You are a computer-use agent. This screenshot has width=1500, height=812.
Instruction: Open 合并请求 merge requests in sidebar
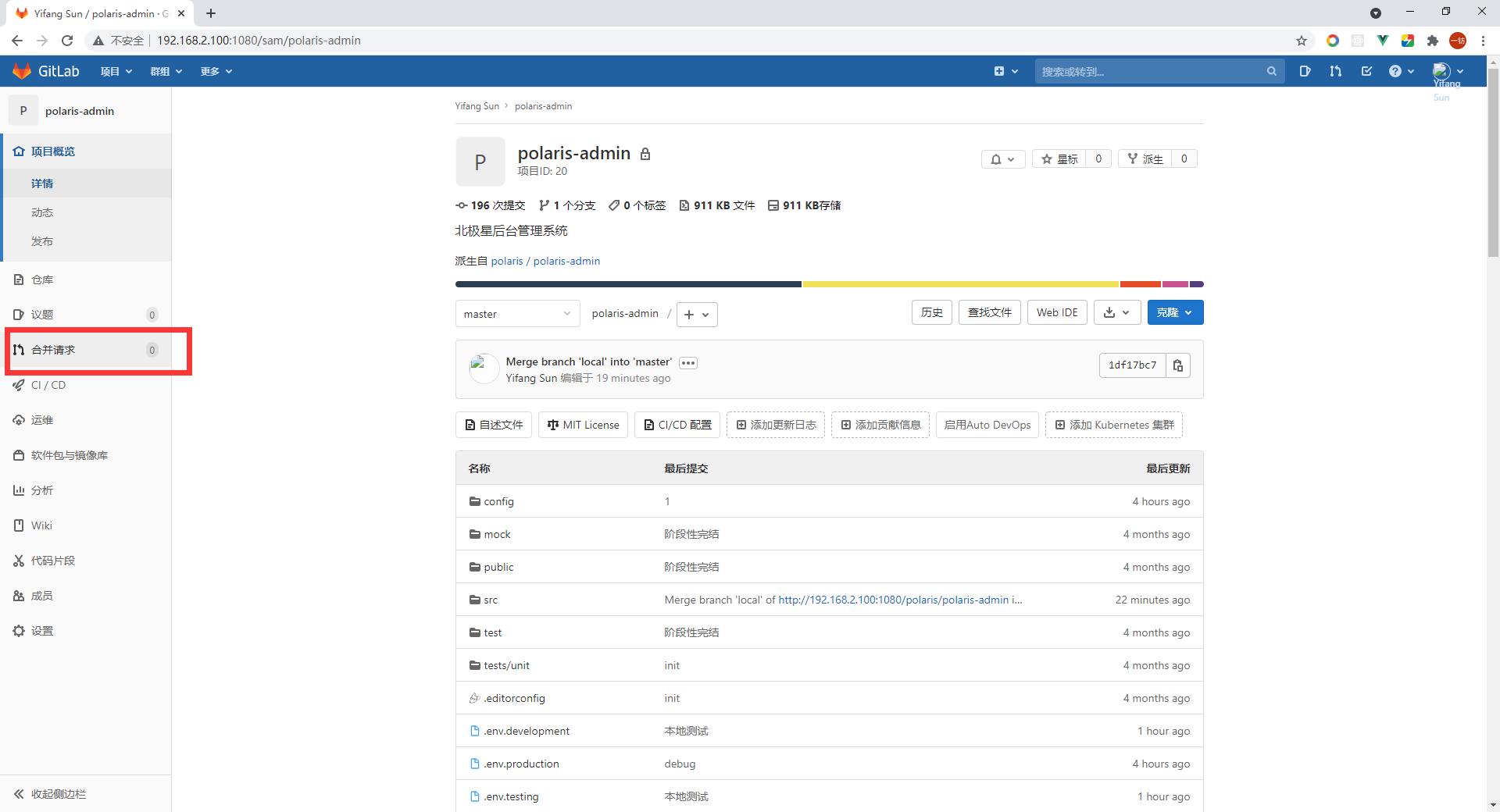[x=86, y=350]
